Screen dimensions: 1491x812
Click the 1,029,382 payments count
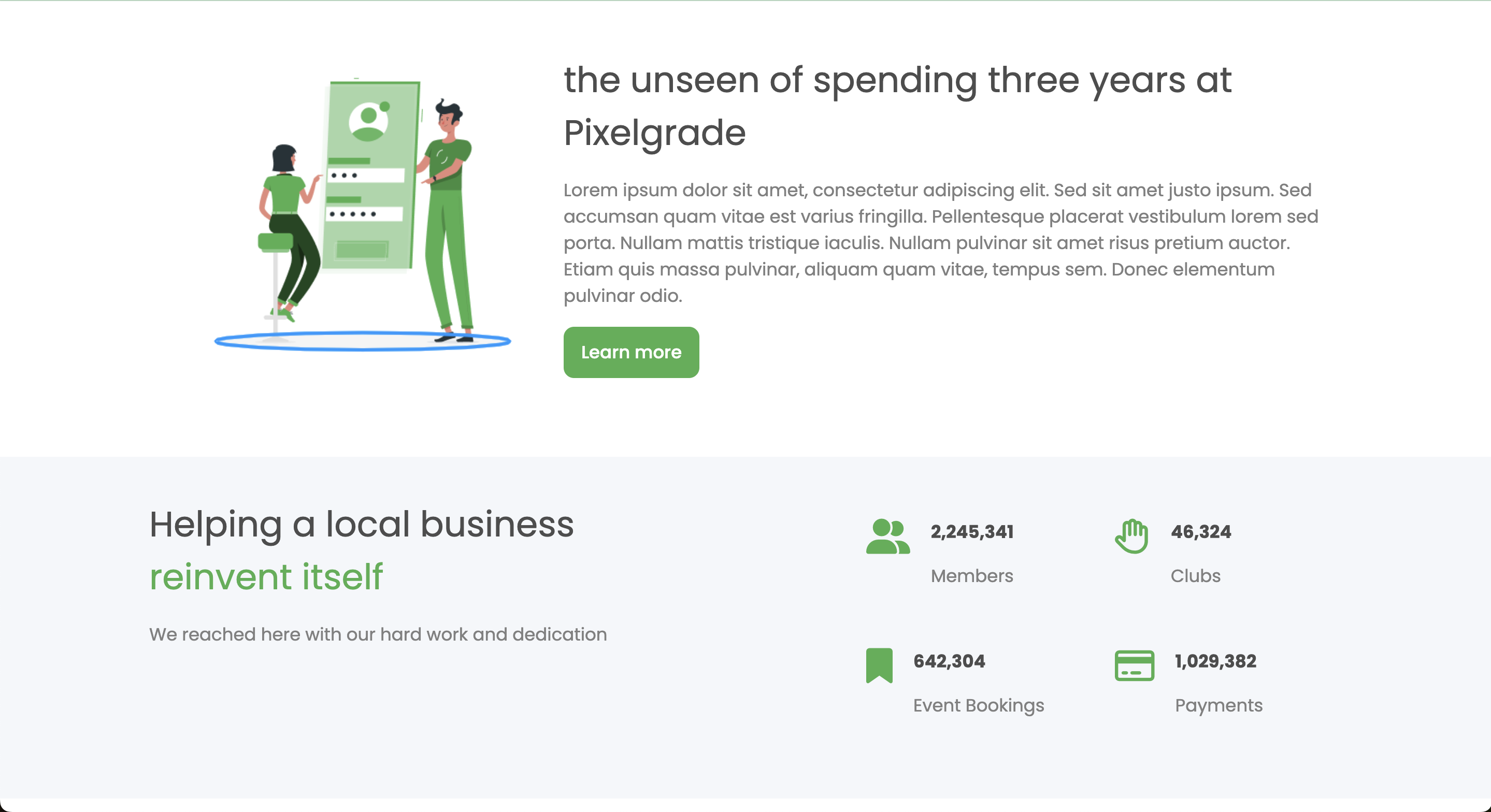tap(1215, 661)
